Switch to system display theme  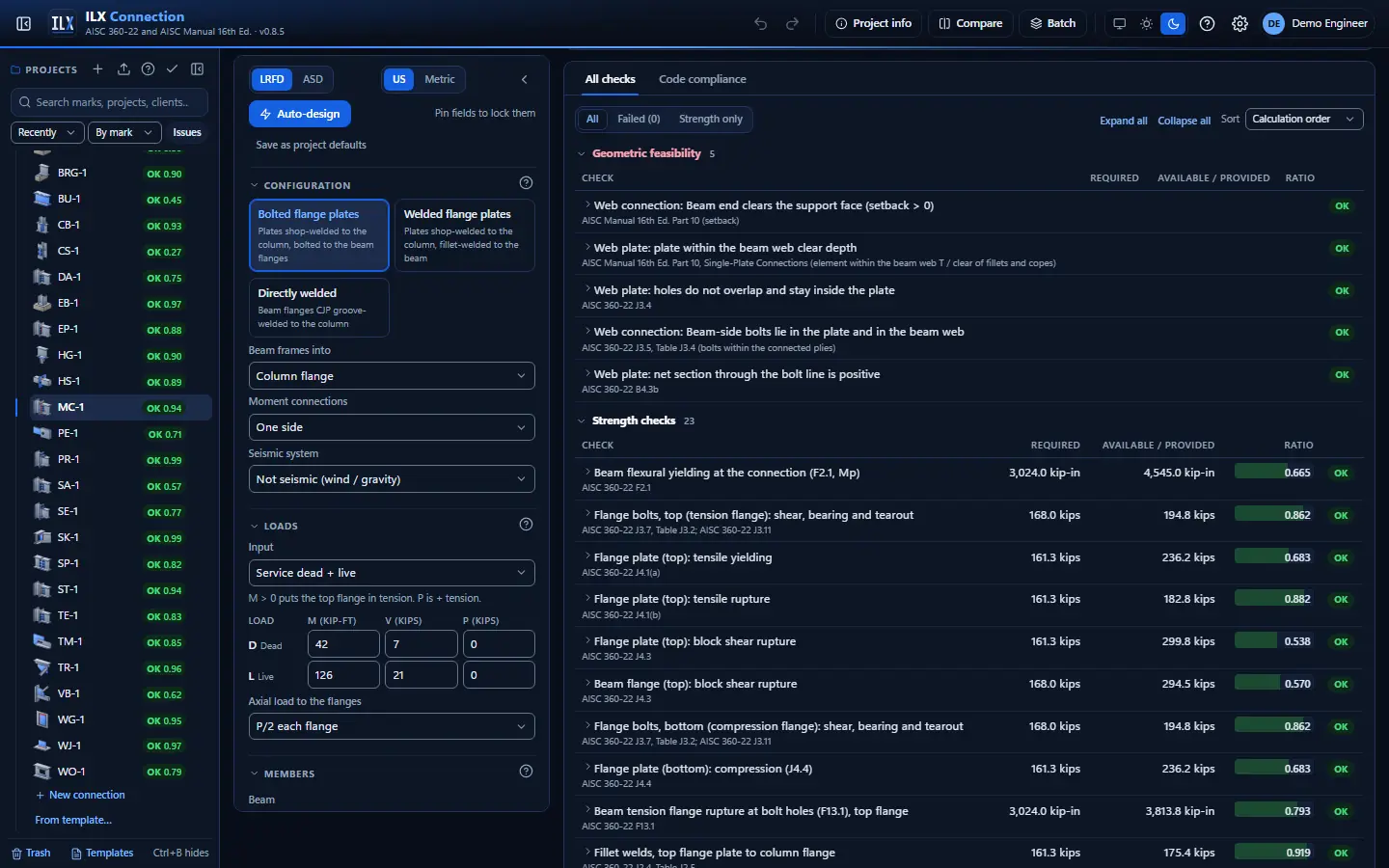pos(1119,23)
